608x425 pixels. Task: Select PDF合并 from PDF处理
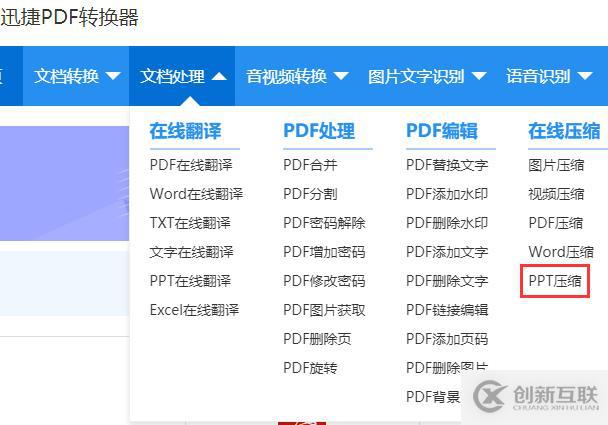[x=310, y=165]
